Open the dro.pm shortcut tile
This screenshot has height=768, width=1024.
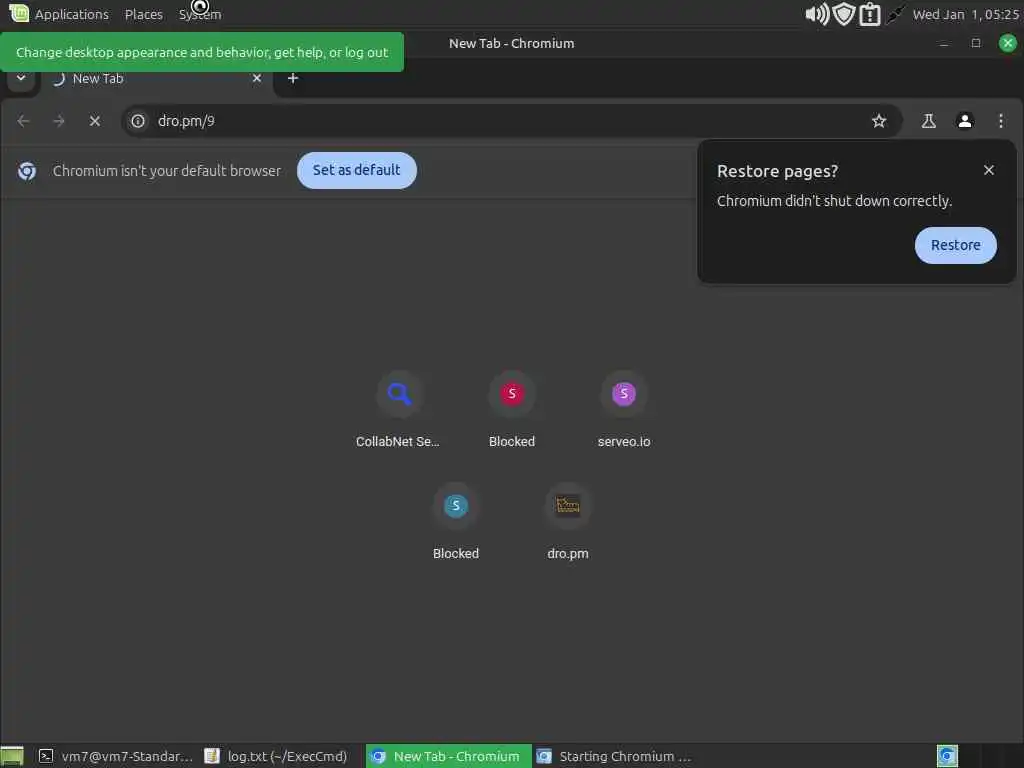tap(568, 521)
